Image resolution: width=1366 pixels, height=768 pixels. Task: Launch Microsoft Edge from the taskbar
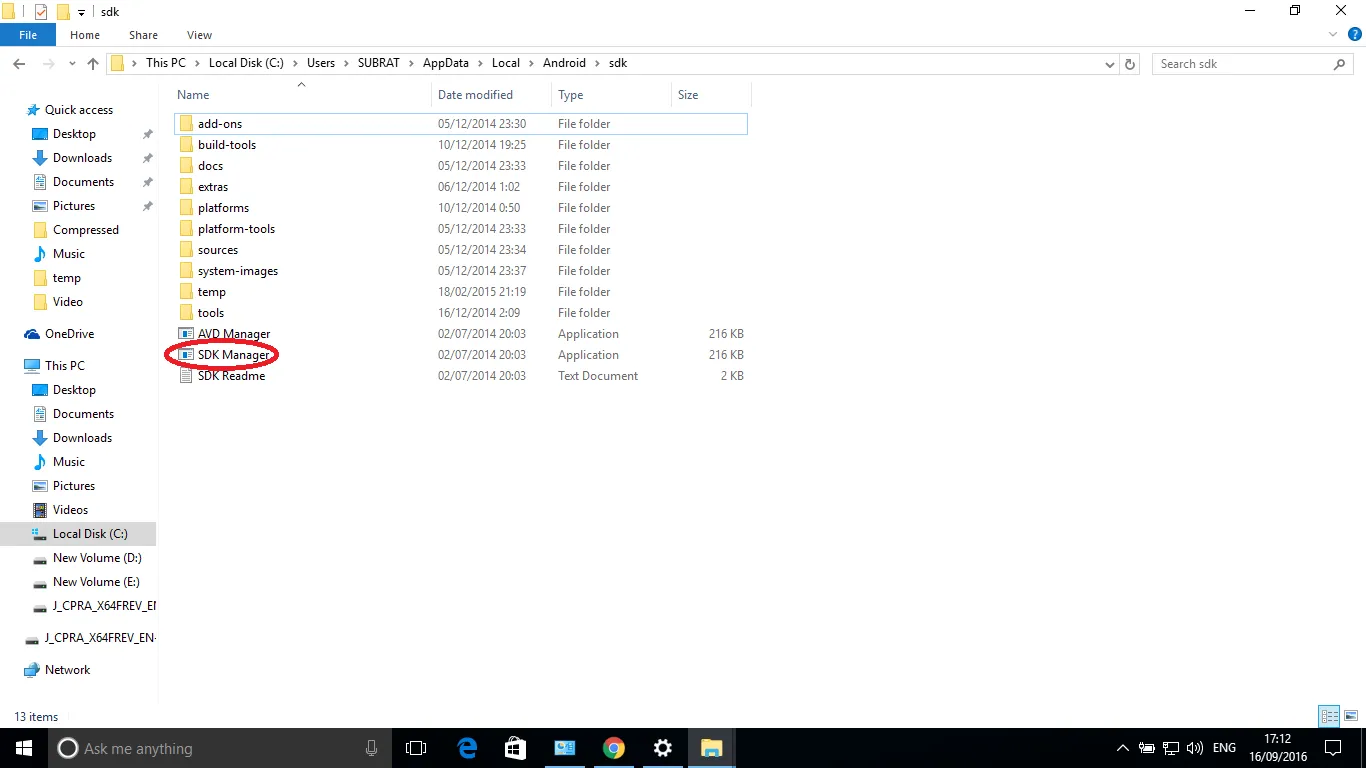(466, 748)
